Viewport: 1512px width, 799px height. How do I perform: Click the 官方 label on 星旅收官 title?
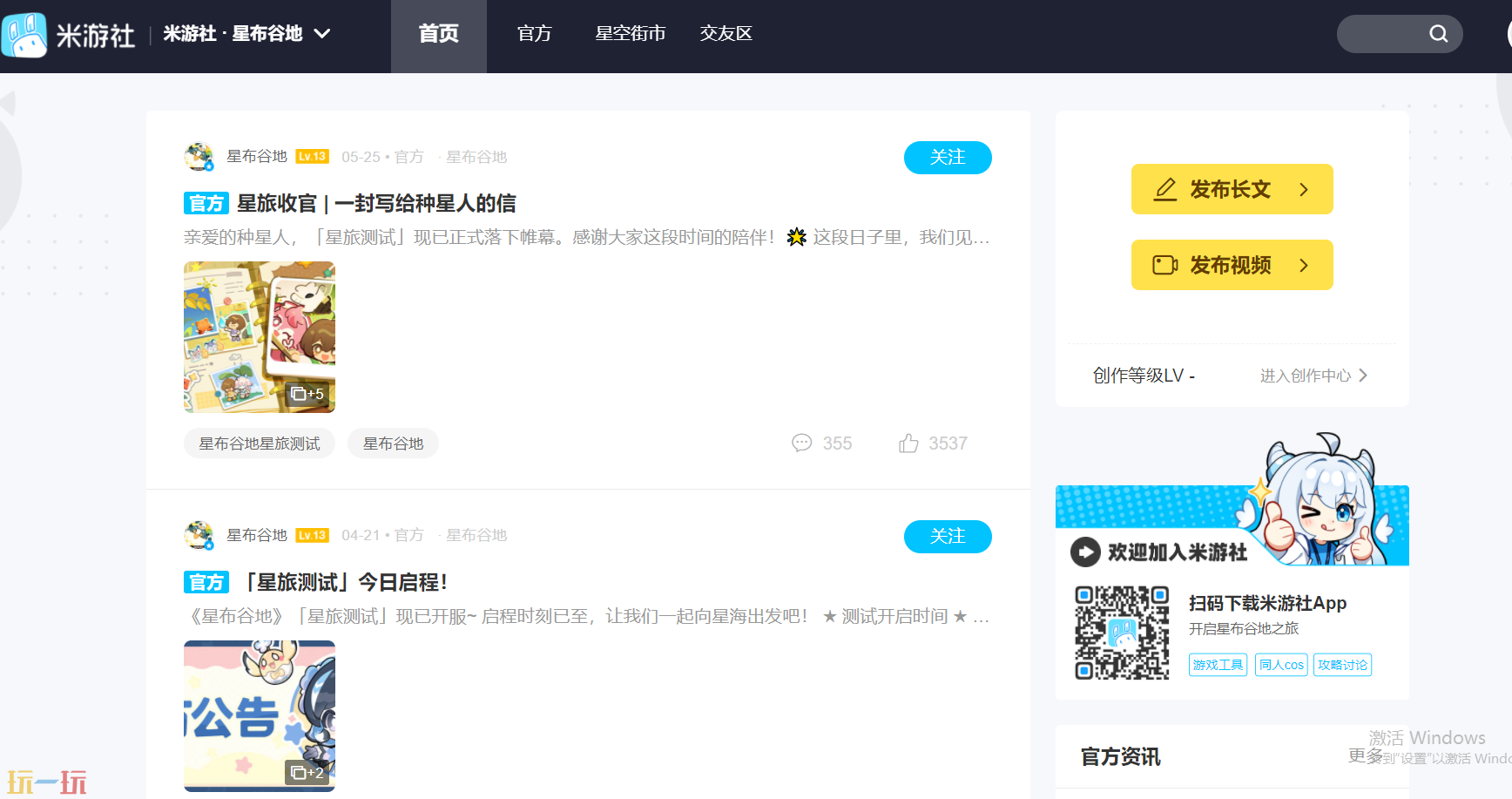click(206, 204)
